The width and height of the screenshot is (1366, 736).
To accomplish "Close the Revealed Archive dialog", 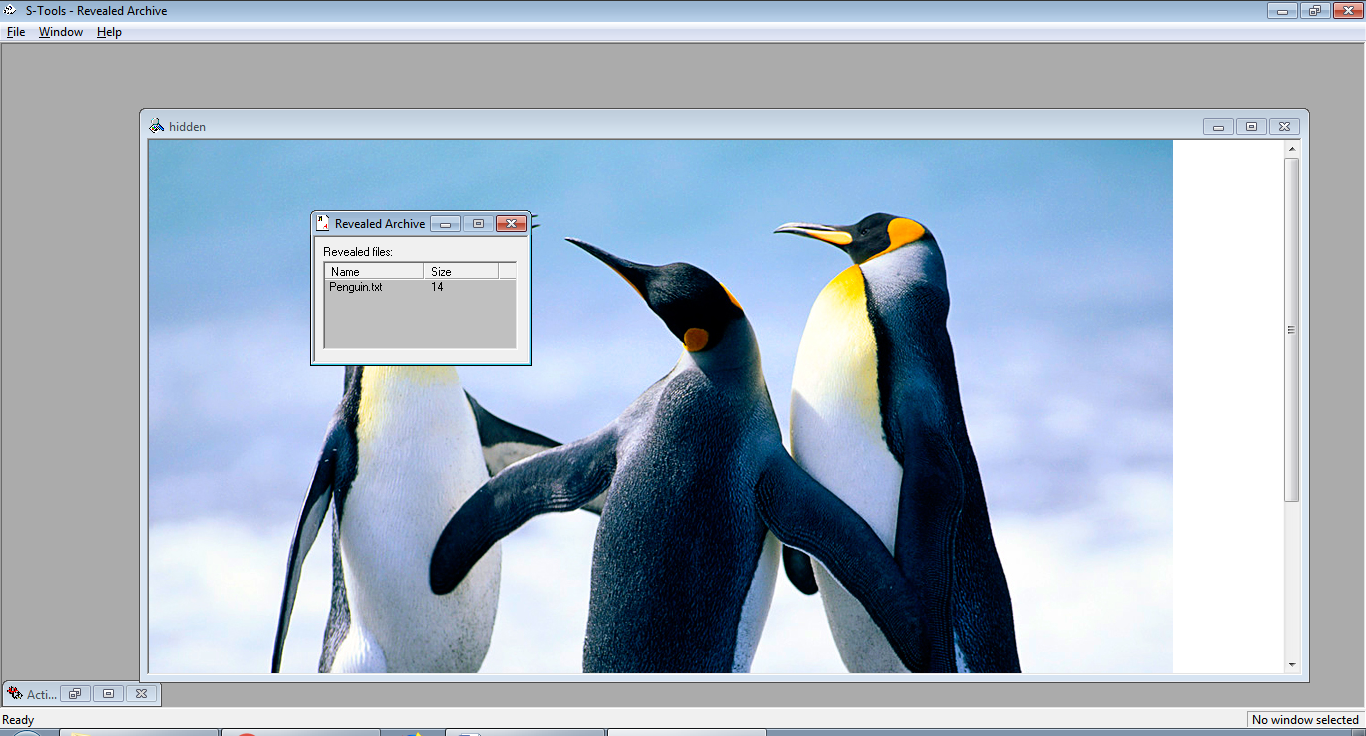I will tap(511, 223).
